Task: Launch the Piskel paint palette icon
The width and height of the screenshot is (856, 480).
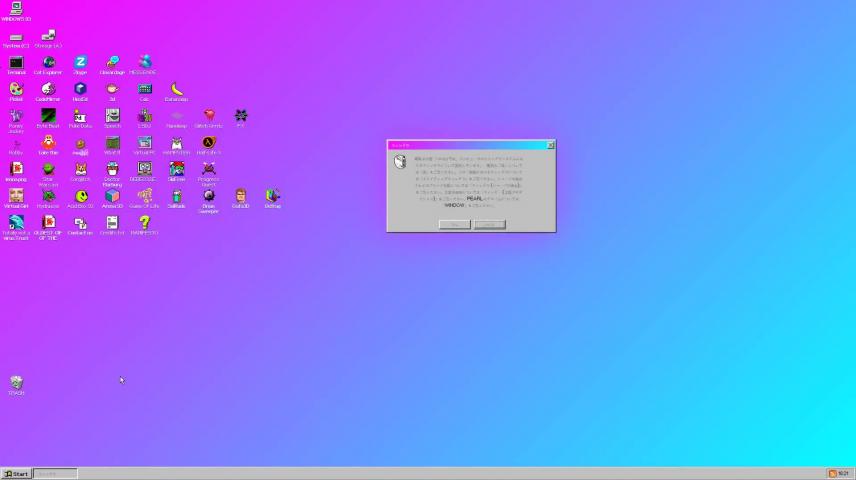Action: [x=16, y=92]
